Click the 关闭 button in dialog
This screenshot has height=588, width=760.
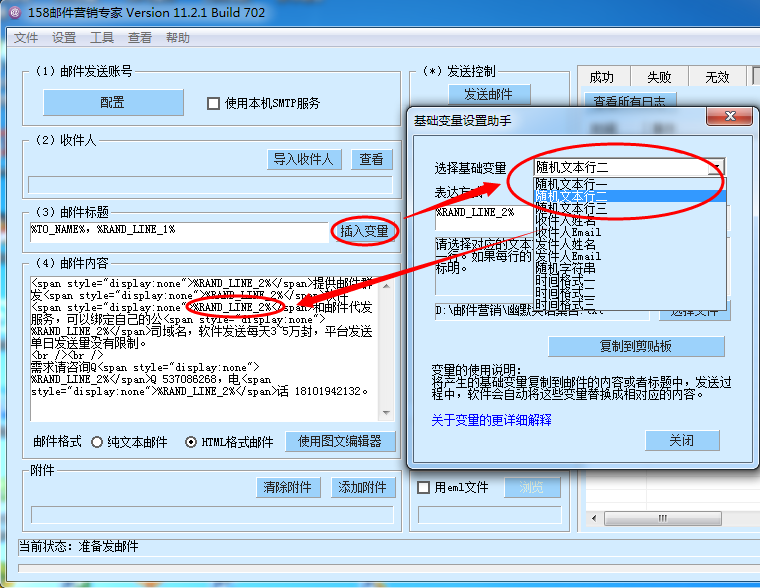point(682,440)
